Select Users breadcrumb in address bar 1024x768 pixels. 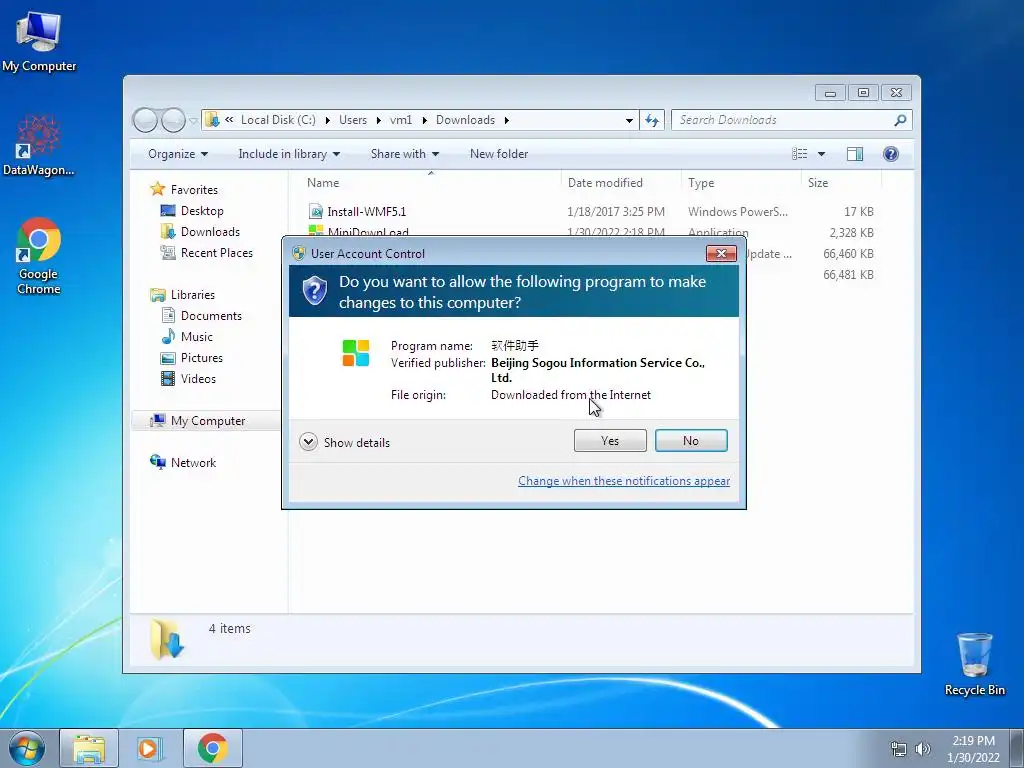(x=353, y=120)
